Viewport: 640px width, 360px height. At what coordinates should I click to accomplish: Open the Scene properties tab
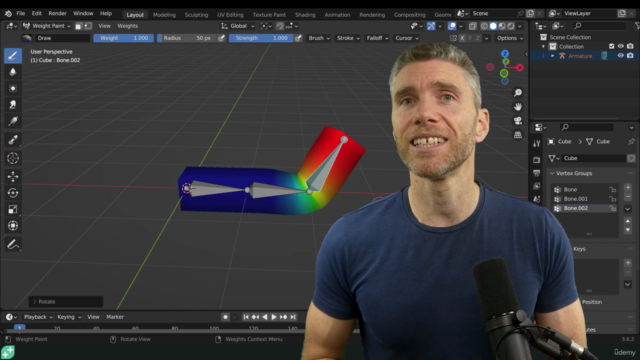[x=536, y=199]
